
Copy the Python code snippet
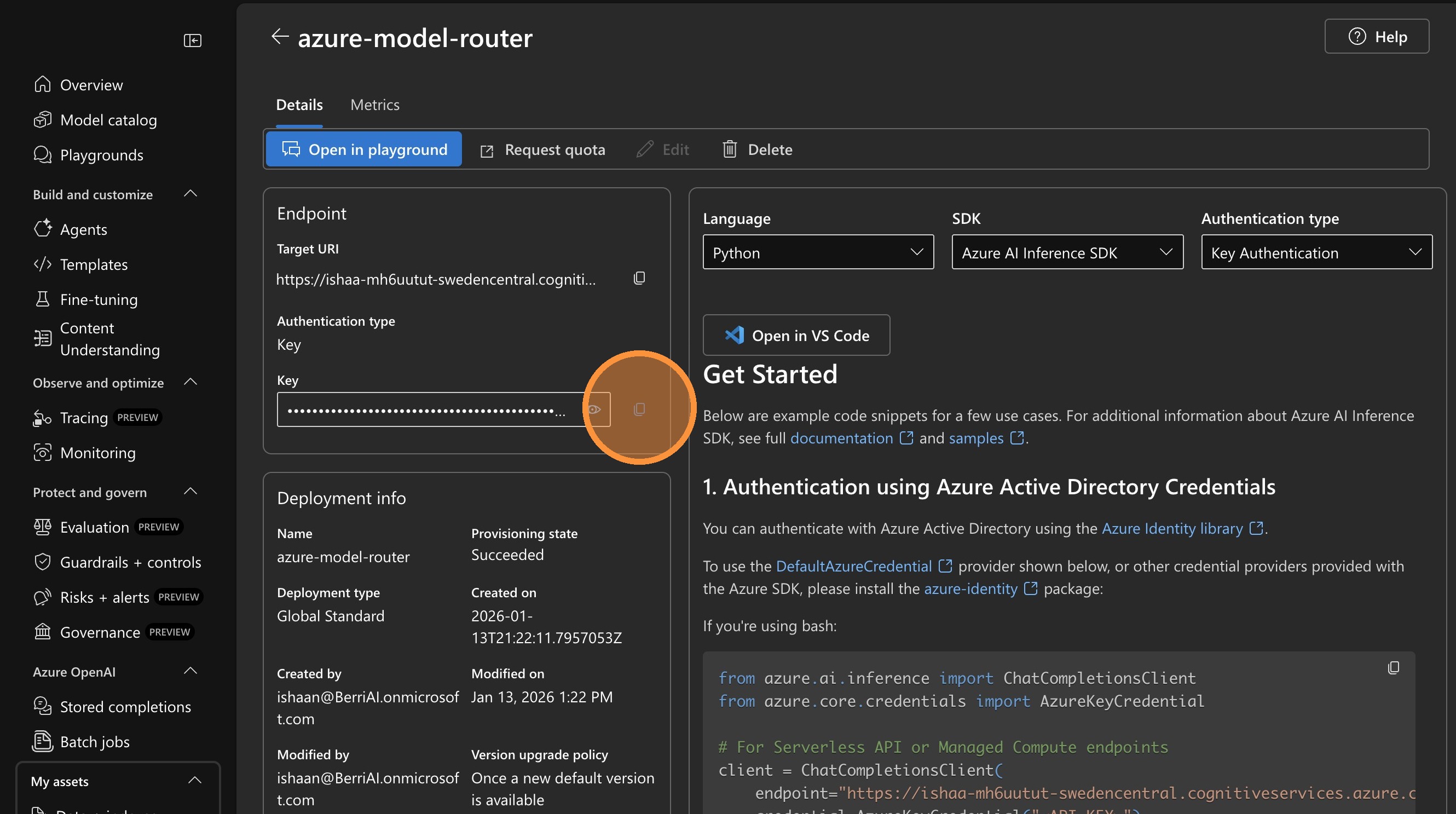(x=1393, y=668)
